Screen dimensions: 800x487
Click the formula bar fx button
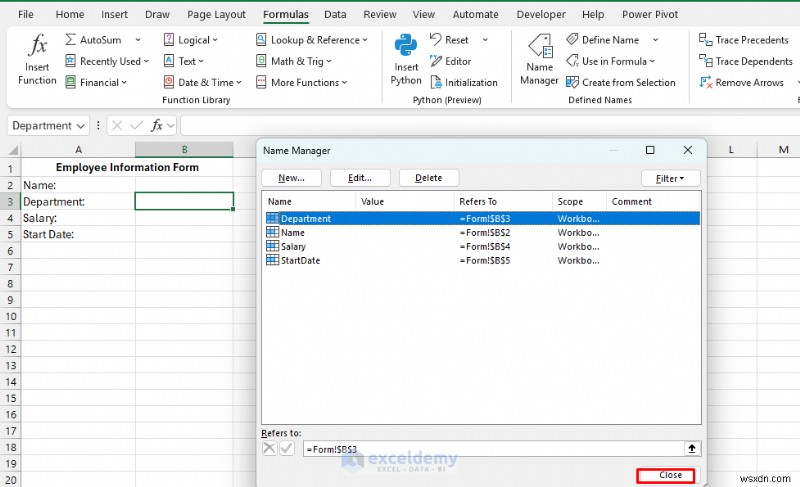coord(156,125)
